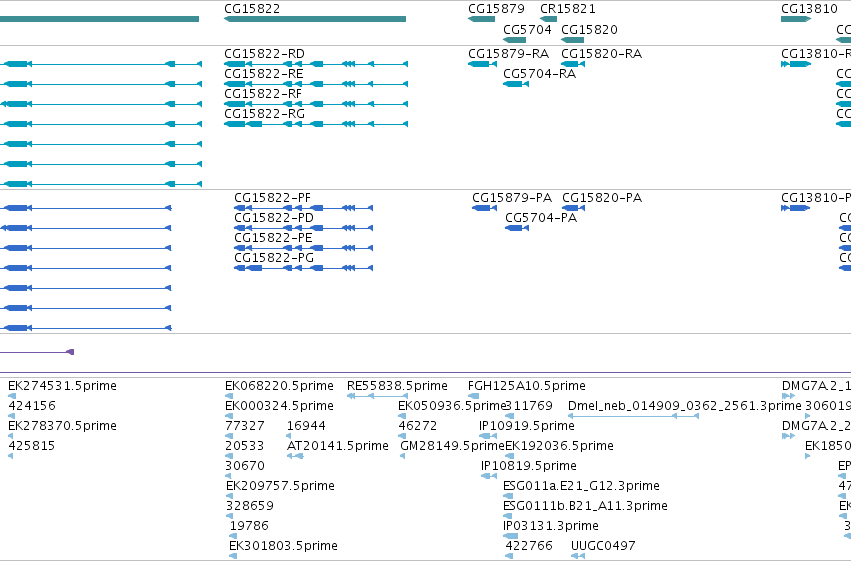Click EST entry 328659
This screenshot has height=561, width=851.
pos(250,506)
